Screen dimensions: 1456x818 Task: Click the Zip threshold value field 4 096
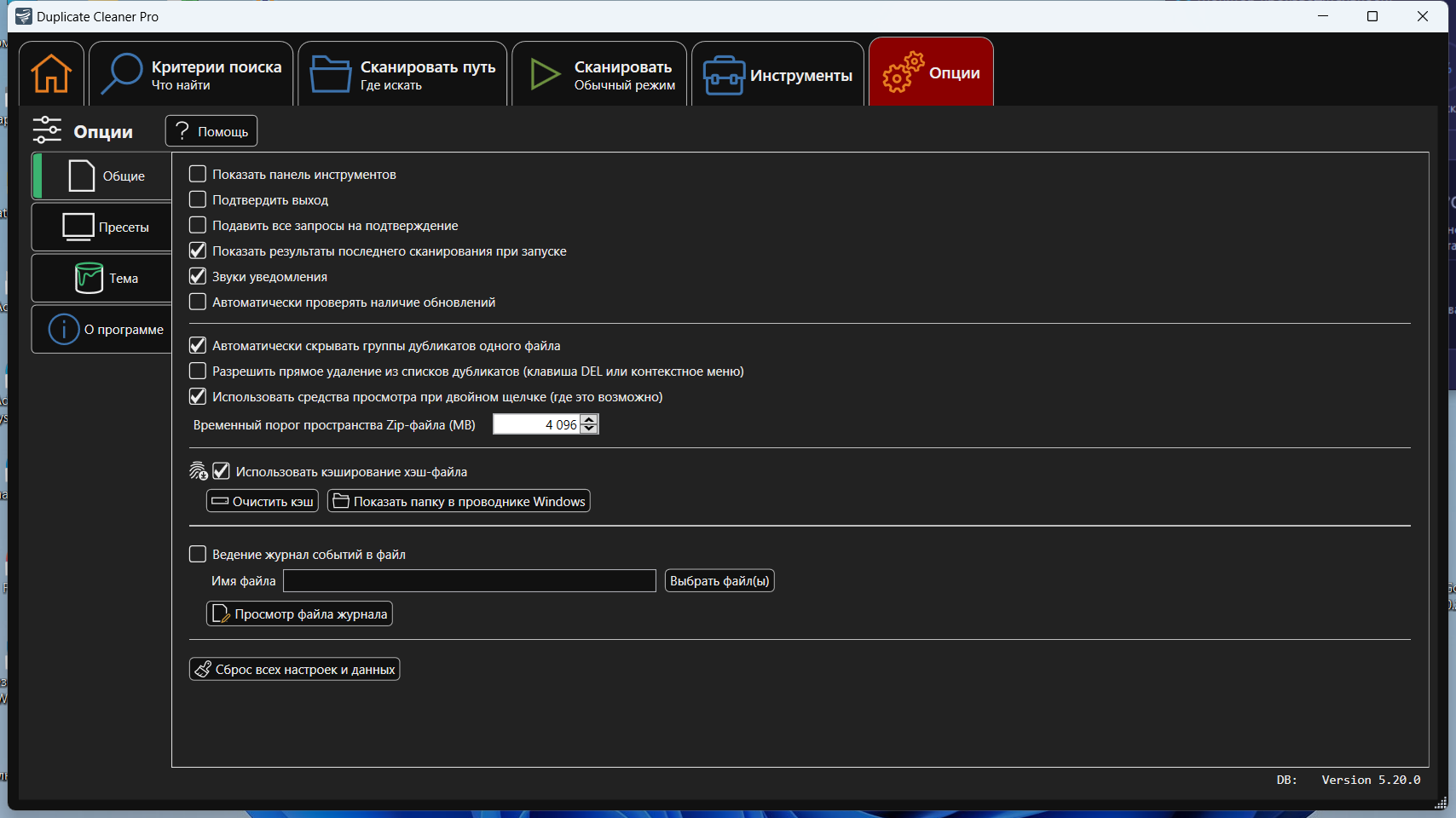[536, 424]
